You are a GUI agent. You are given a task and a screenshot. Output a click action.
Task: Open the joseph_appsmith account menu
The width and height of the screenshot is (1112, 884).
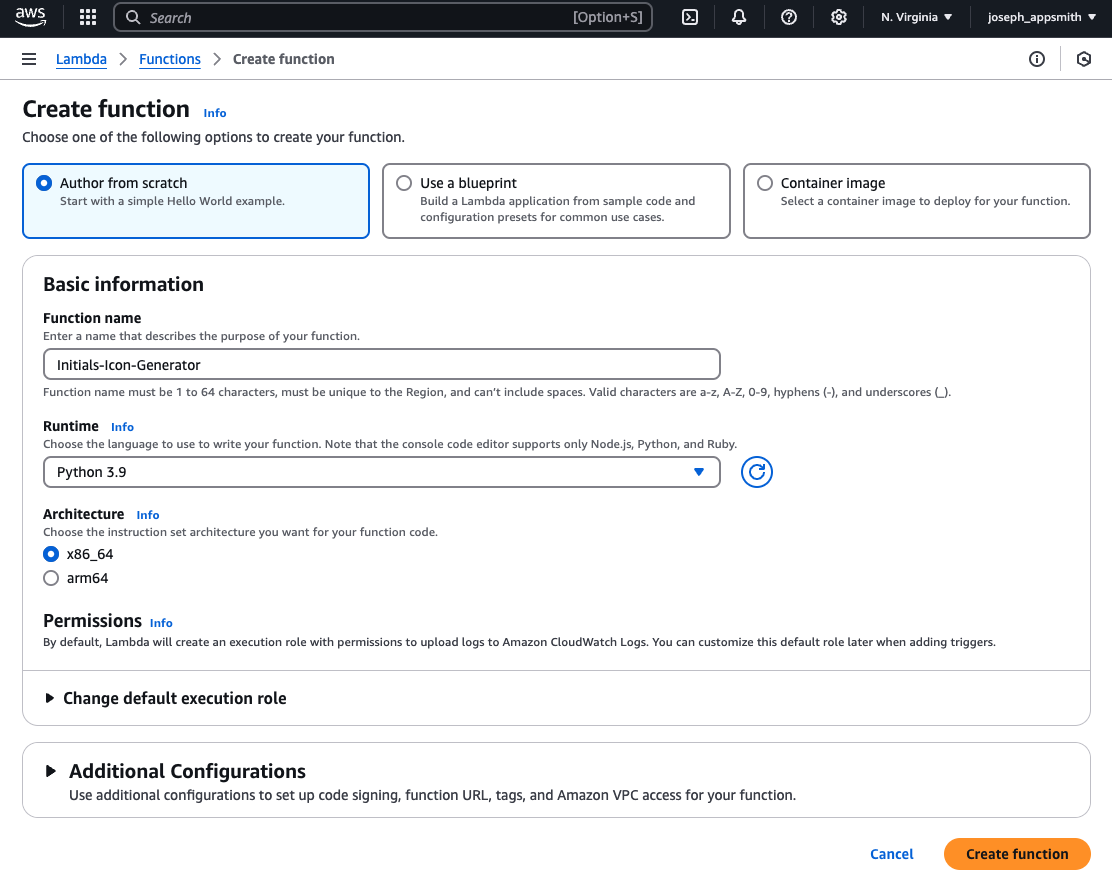pos(1041,17)
